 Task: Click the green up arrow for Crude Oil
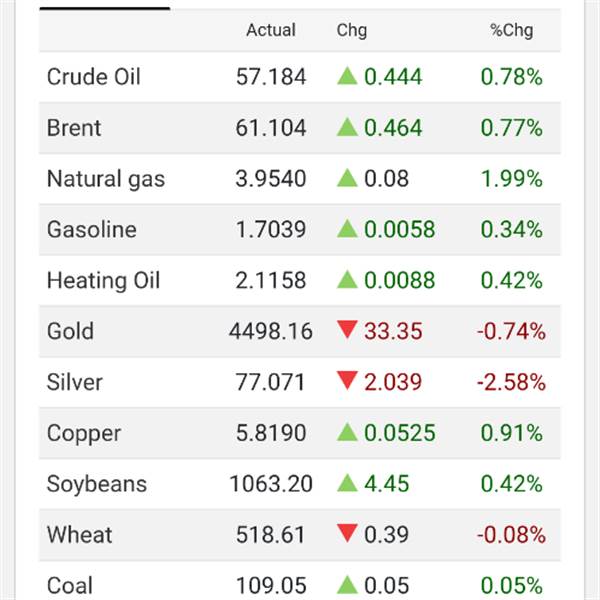(347, 77)
